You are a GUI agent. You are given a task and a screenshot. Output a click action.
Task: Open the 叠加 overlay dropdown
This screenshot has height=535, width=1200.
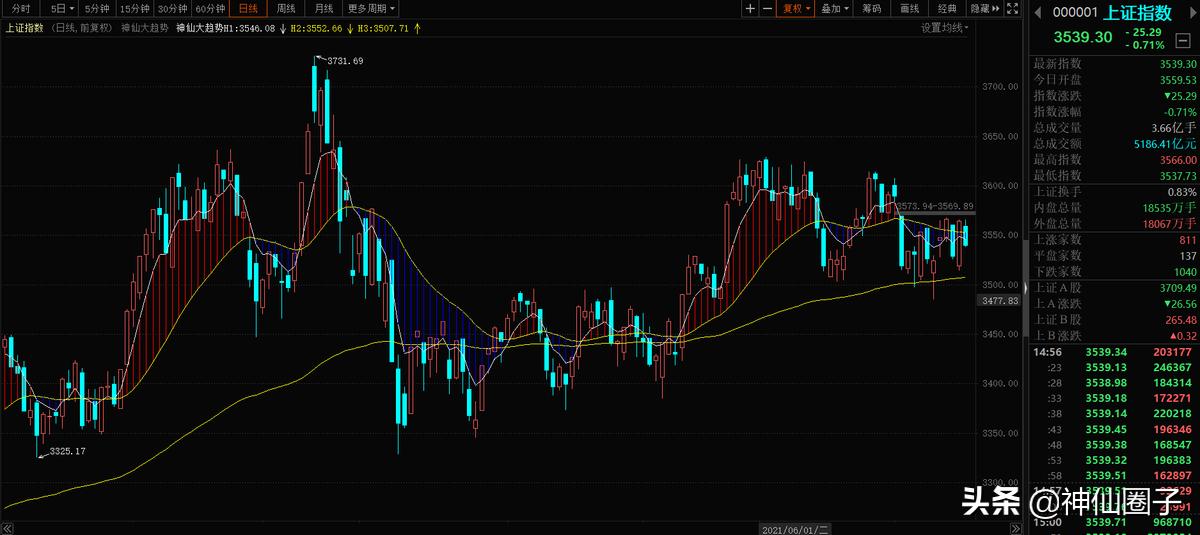(835, 8)
